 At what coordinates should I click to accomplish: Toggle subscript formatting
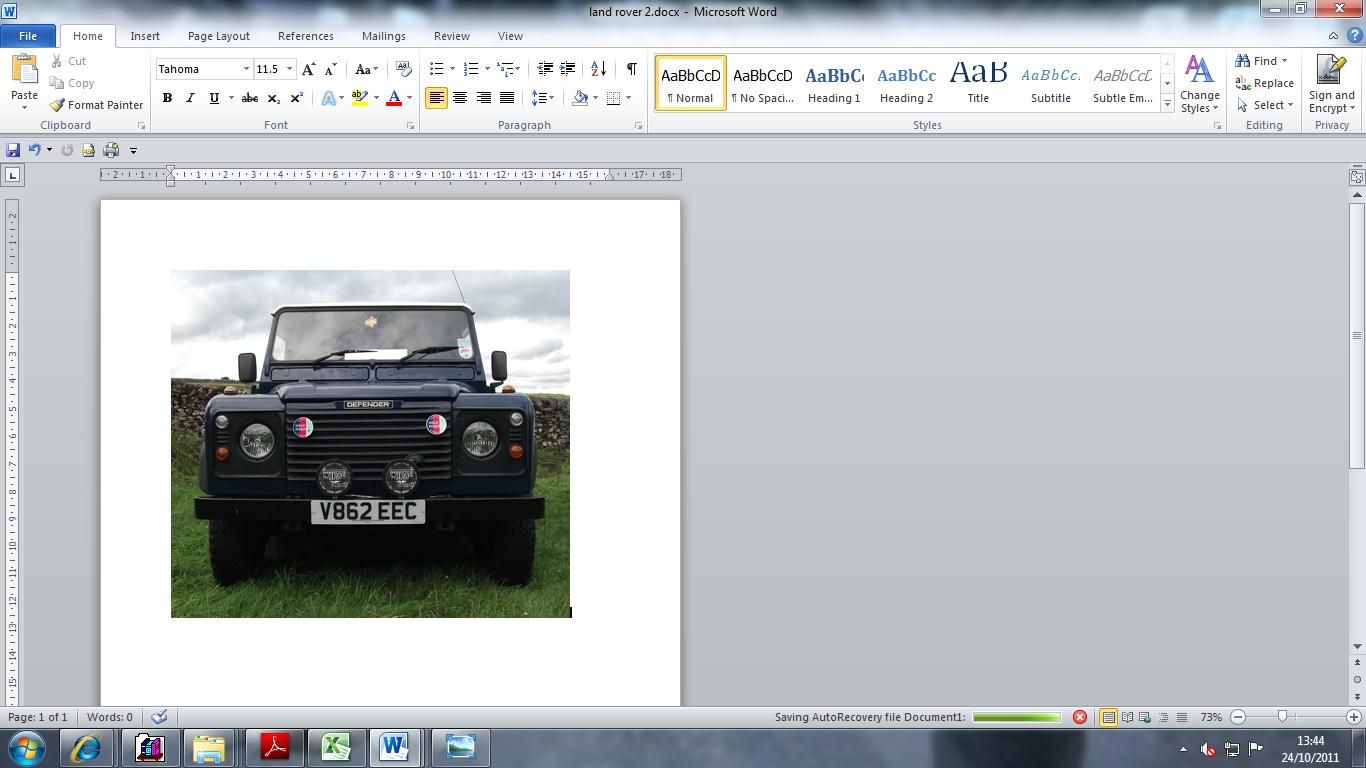click(273, 98)
